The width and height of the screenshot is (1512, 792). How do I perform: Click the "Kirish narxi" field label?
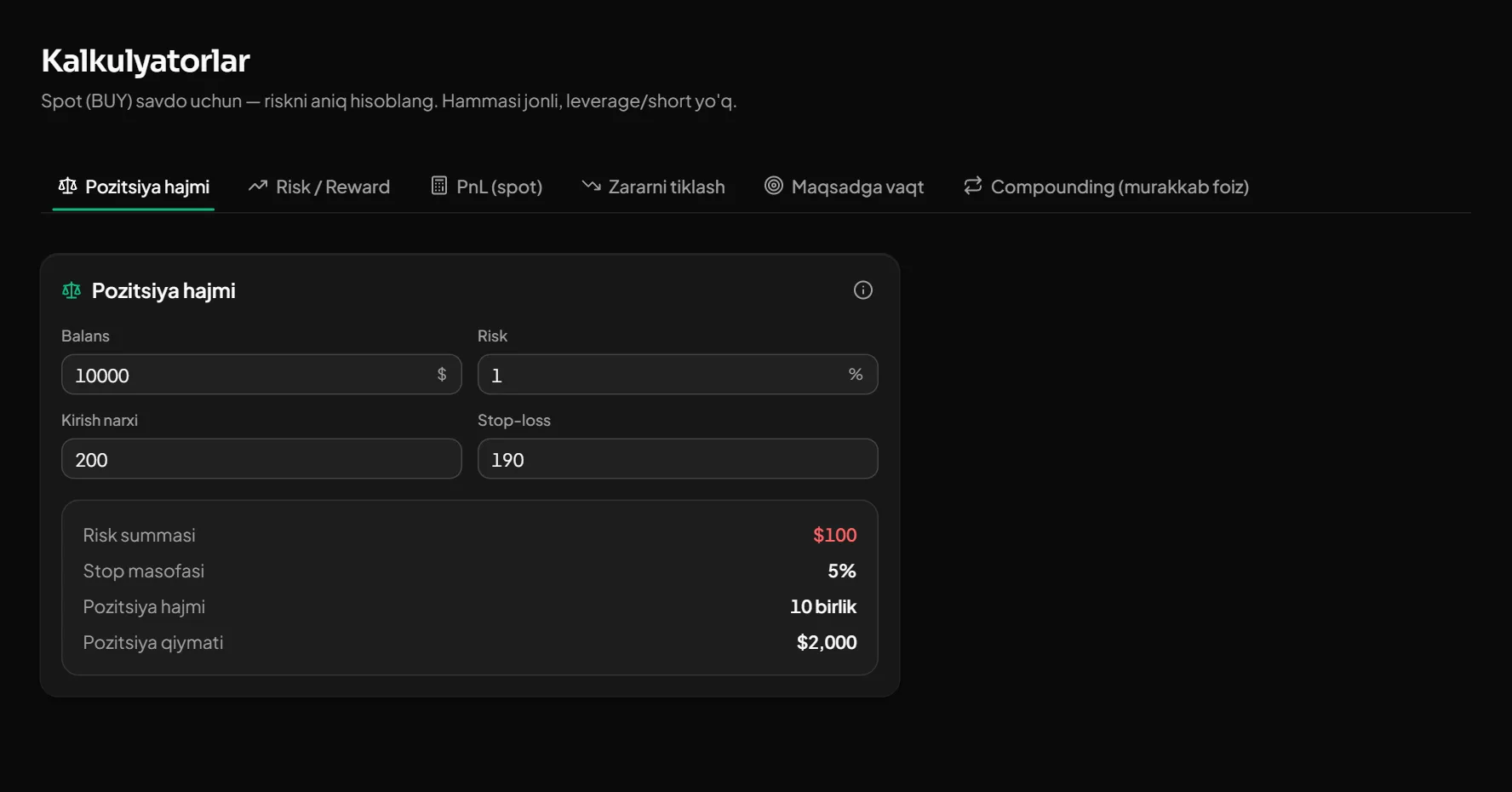click(x=100, y=420)
